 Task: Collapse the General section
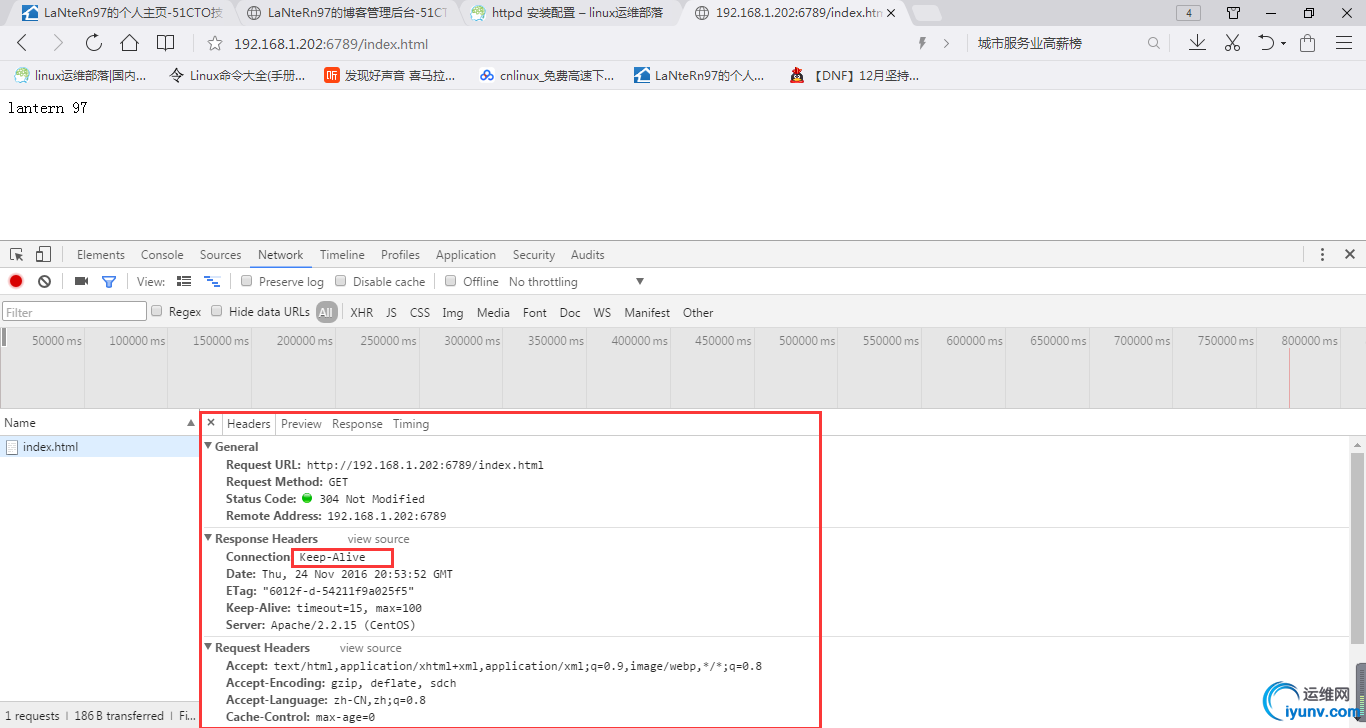click(209, 446)
